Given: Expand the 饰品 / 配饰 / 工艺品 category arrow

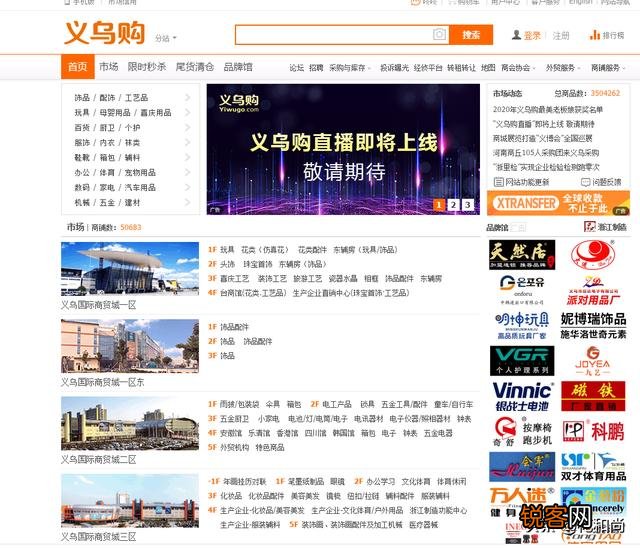Looking at the screenshot, I should 188,98.
